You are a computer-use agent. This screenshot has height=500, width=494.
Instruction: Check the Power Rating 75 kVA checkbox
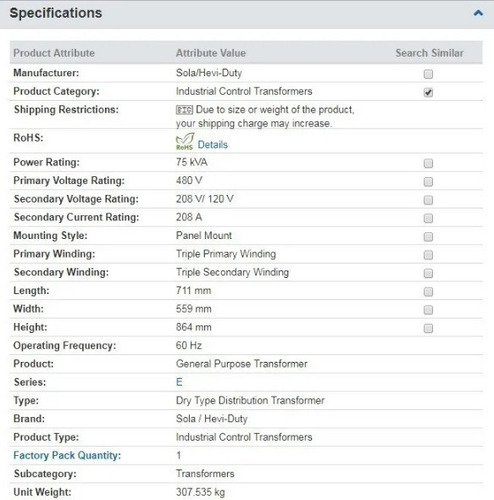[428, 163]
